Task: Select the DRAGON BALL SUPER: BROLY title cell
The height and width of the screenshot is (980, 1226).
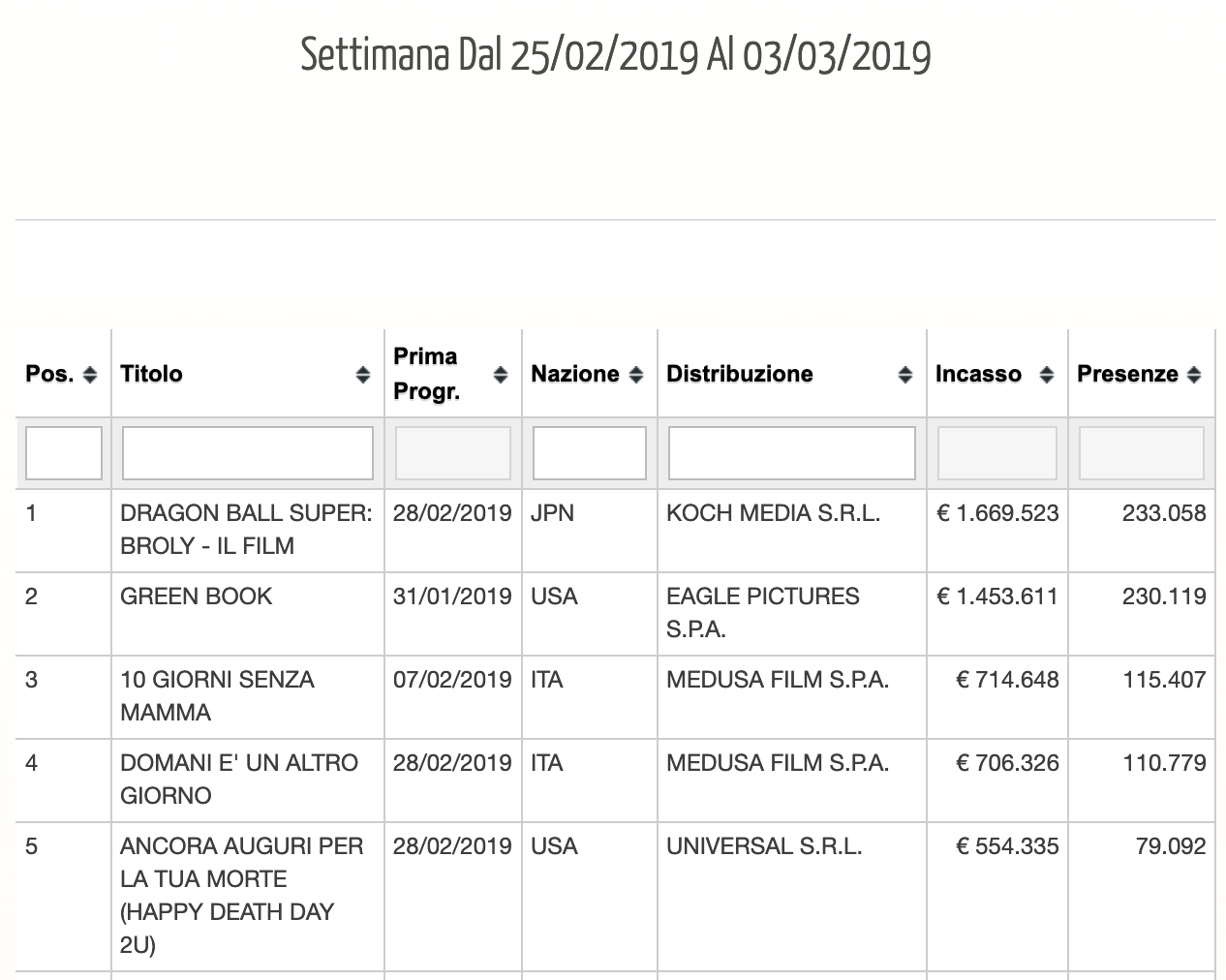Action: 246,530
